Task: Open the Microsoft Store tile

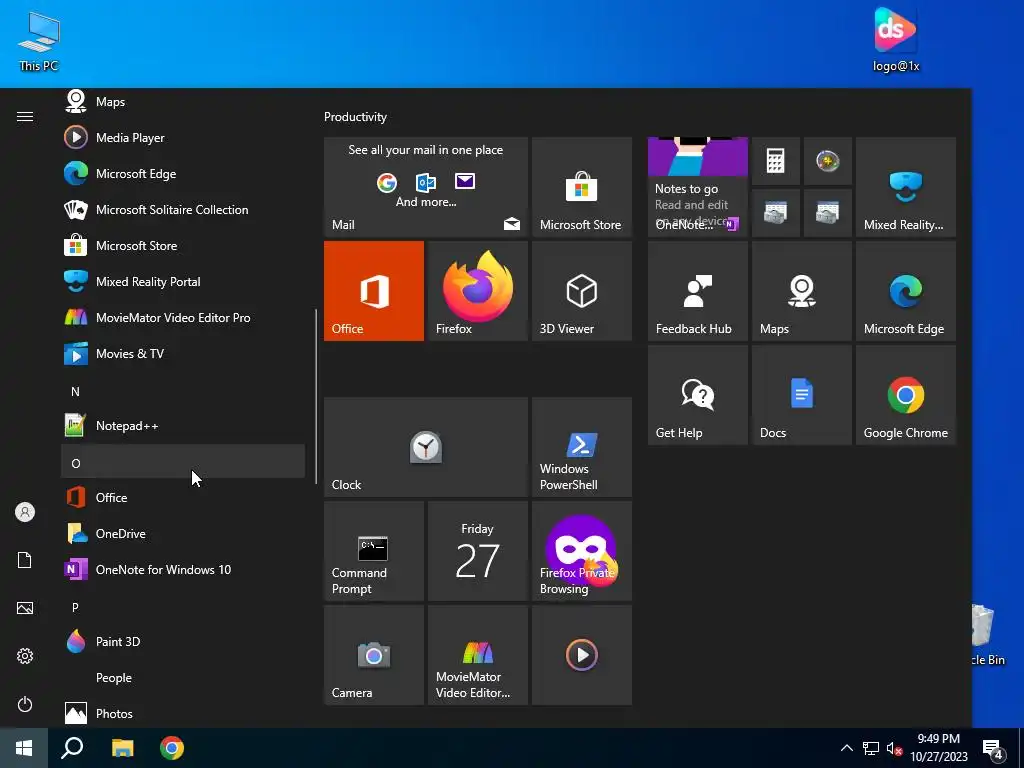Action: pos(582,187)
